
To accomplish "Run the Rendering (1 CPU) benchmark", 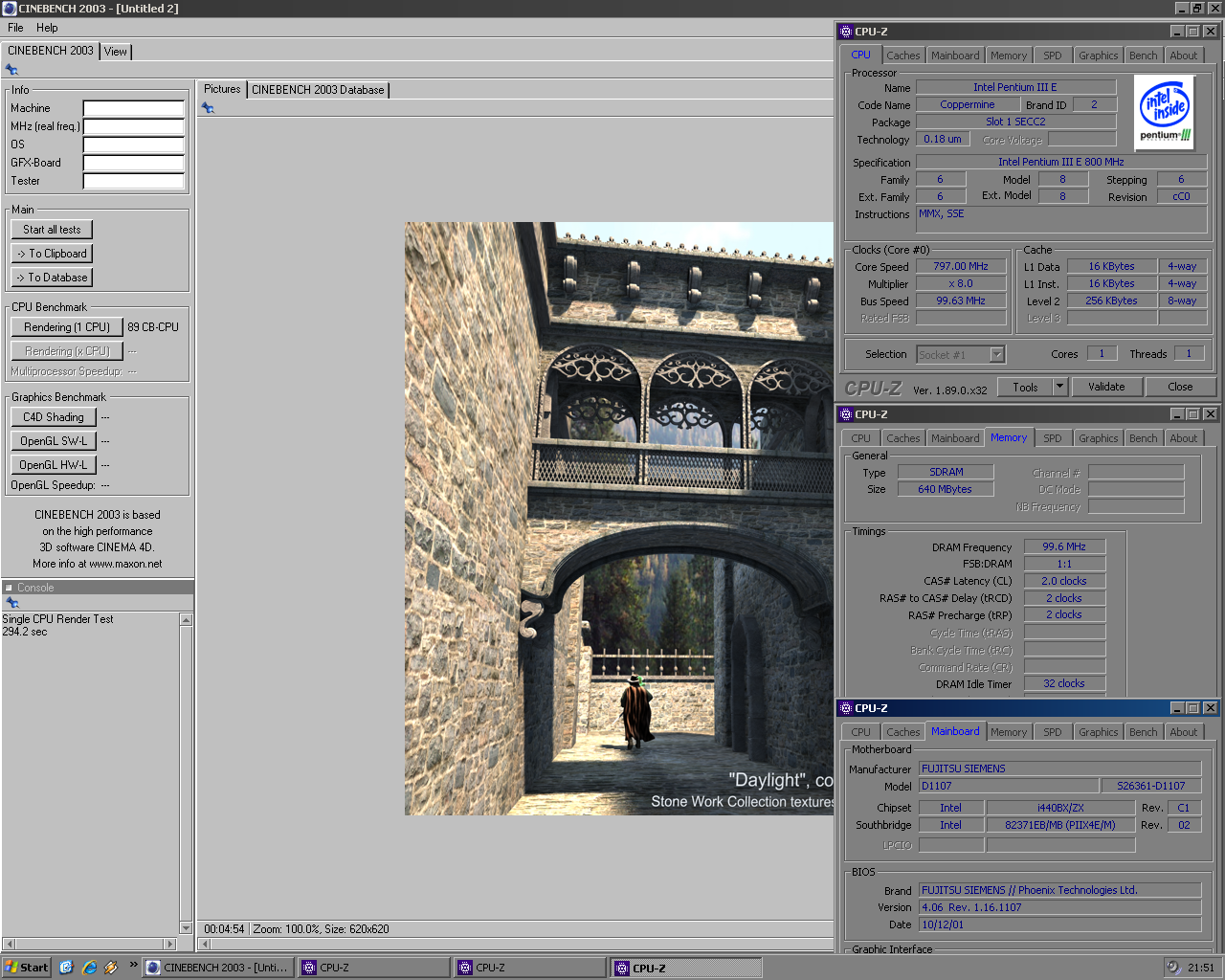I will [x=67, y=327].
